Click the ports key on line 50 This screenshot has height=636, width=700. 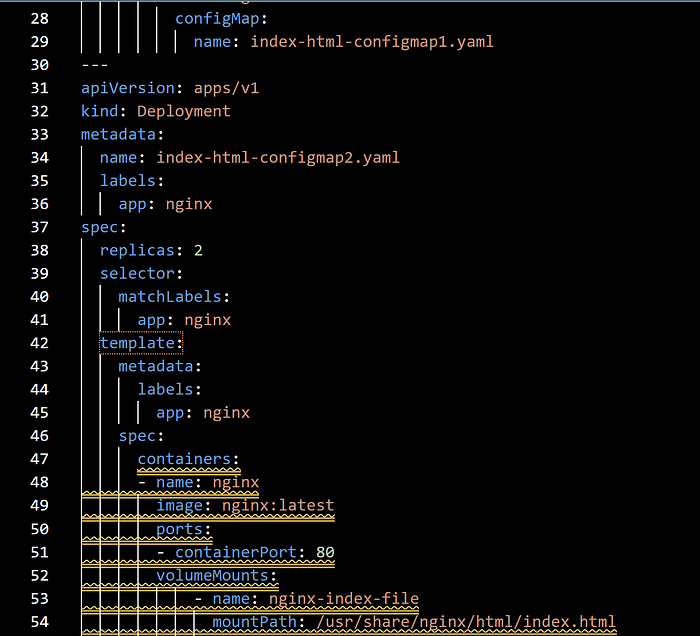coord(179,529)
